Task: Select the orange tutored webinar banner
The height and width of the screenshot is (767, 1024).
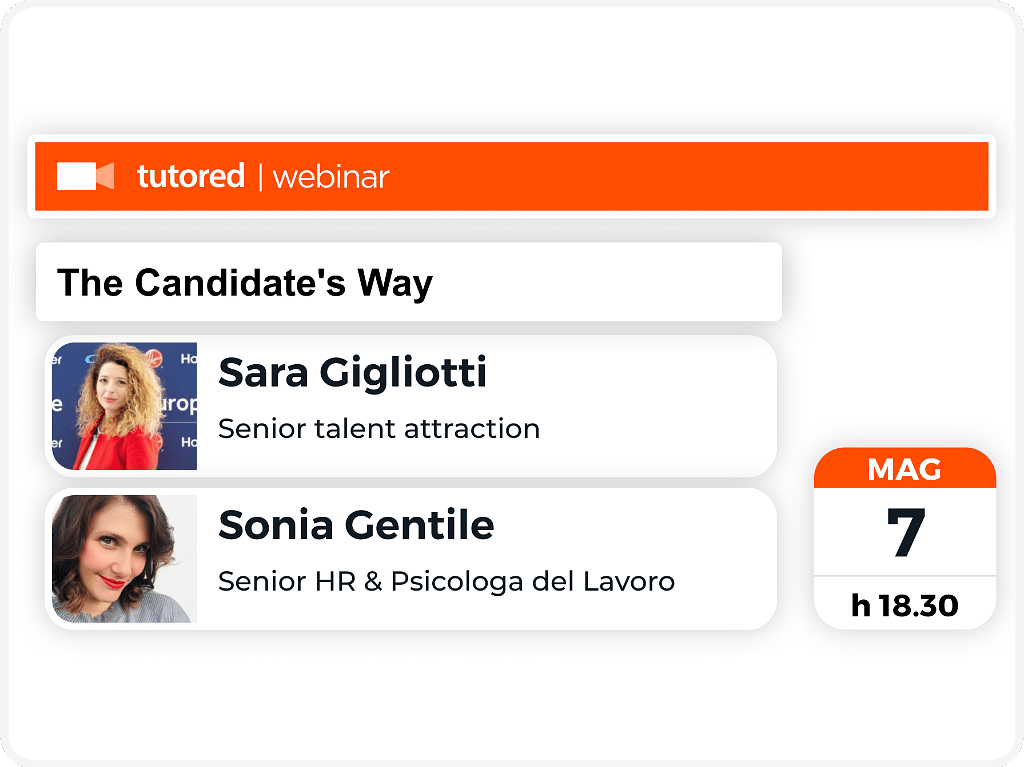Action: click(511, 176)
